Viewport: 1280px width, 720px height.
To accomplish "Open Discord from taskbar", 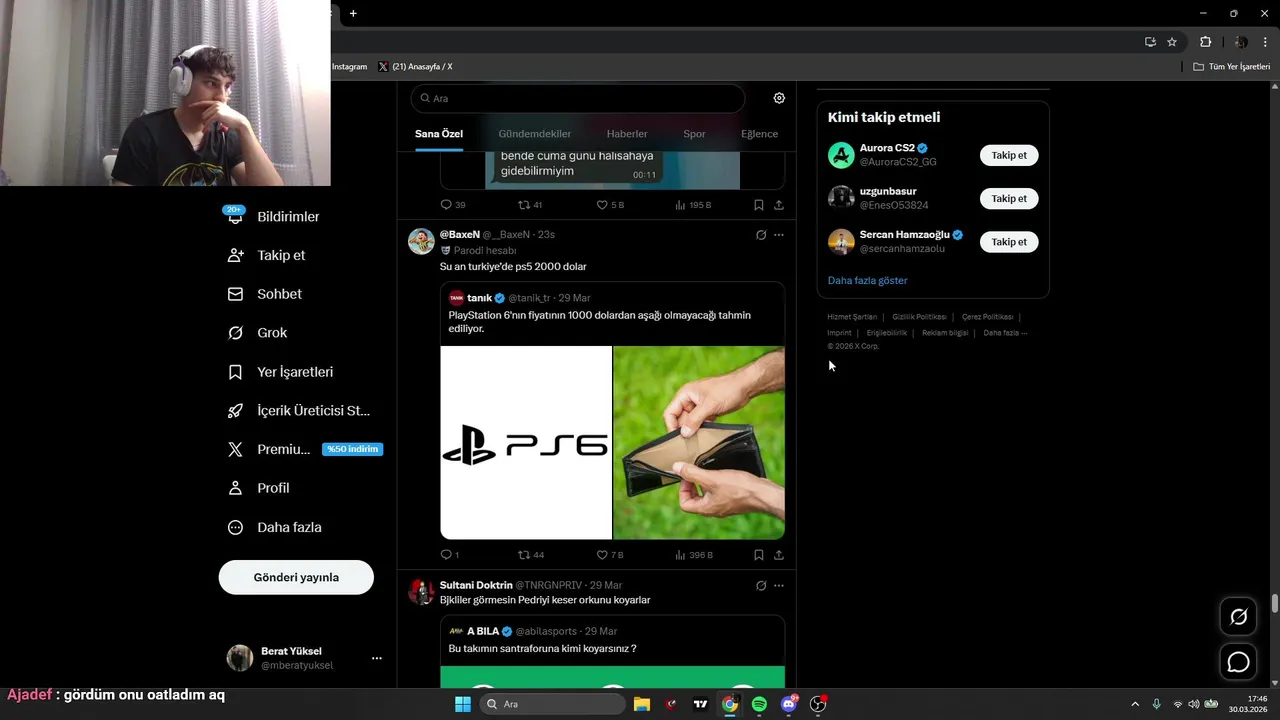I will point(789,704).
